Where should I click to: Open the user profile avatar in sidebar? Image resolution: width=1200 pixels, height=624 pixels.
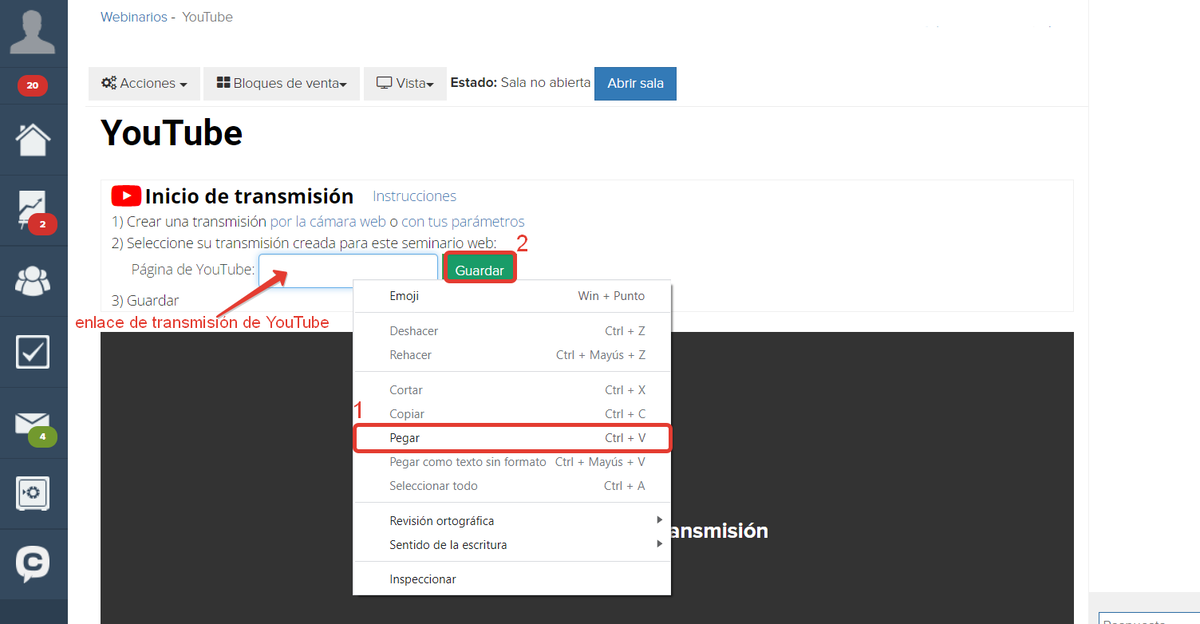[33, 32]
